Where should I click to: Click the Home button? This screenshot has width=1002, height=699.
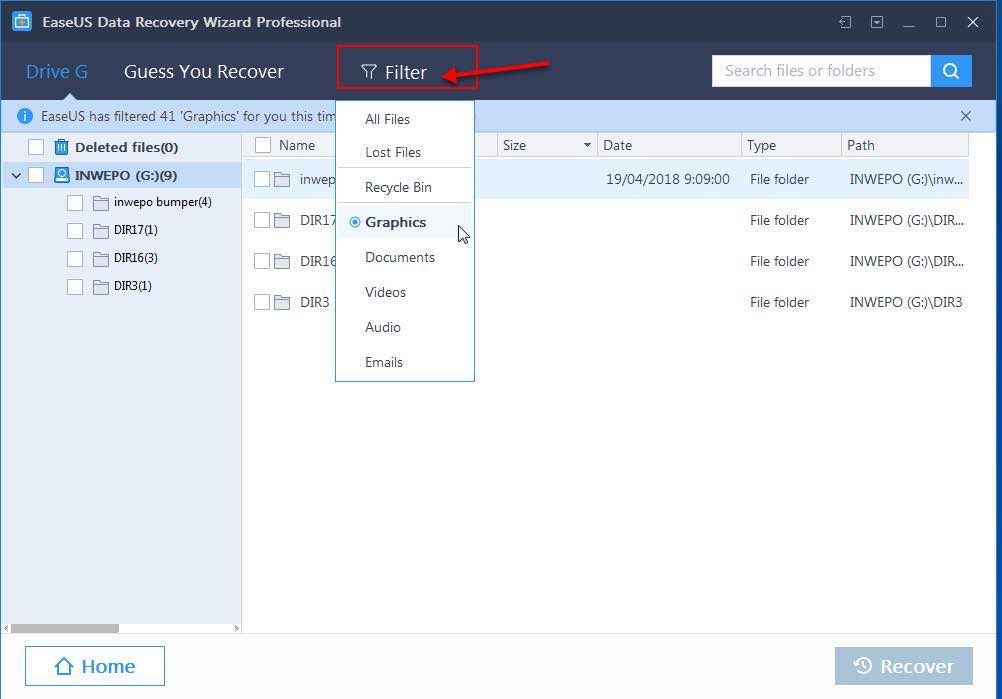(95, 666)
